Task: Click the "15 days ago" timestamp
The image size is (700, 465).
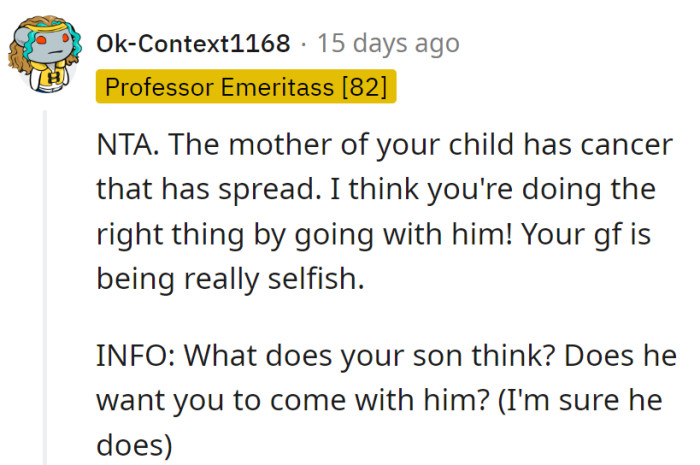Action: 388,44
